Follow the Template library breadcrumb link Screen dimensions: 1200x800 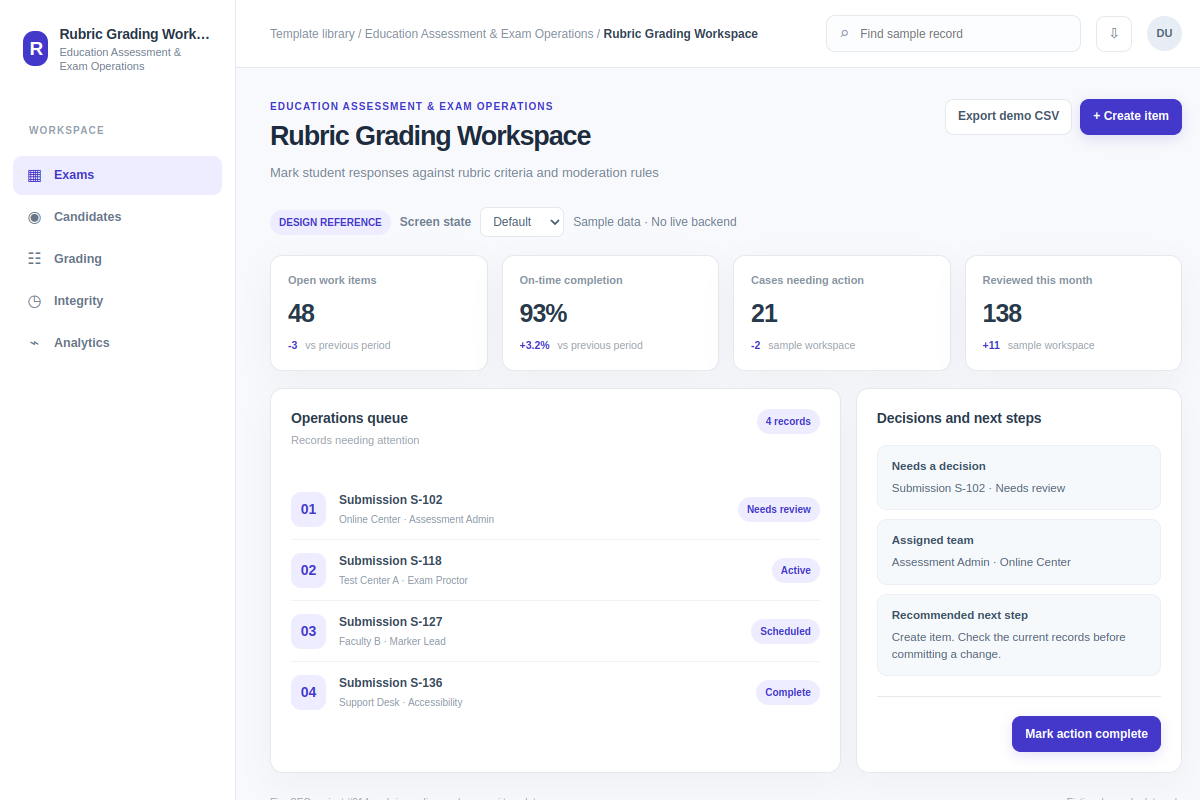click(312, 34)
